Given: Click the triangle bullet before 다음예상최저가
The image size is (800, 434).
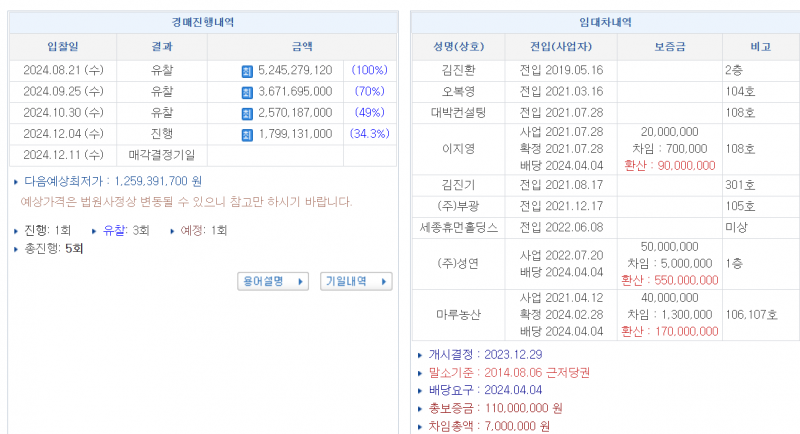Looking at the screenshot, I should click(15, 182).
